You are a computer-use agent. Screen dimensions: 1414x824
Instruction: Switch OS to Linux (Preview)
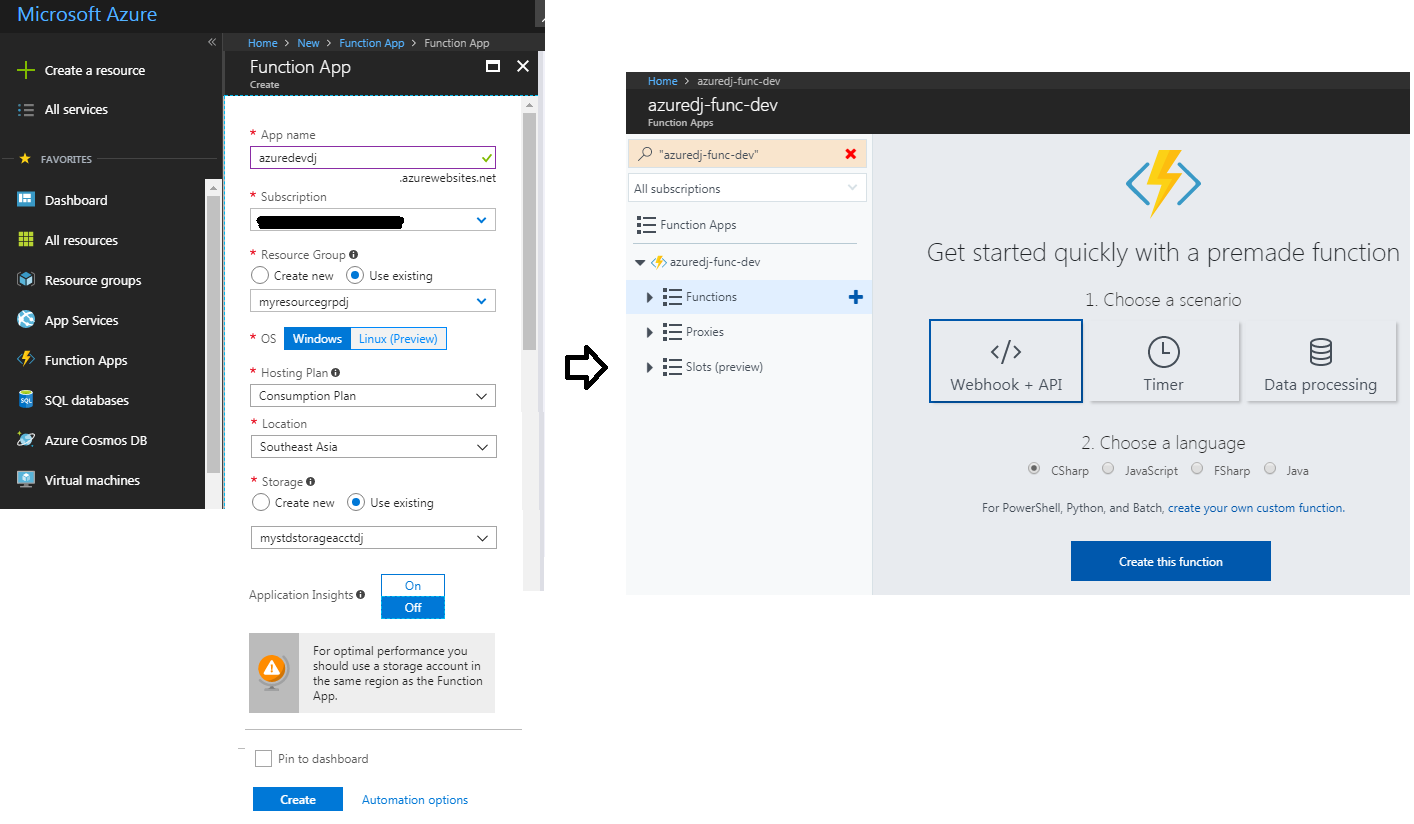click(x=398, y=338)
